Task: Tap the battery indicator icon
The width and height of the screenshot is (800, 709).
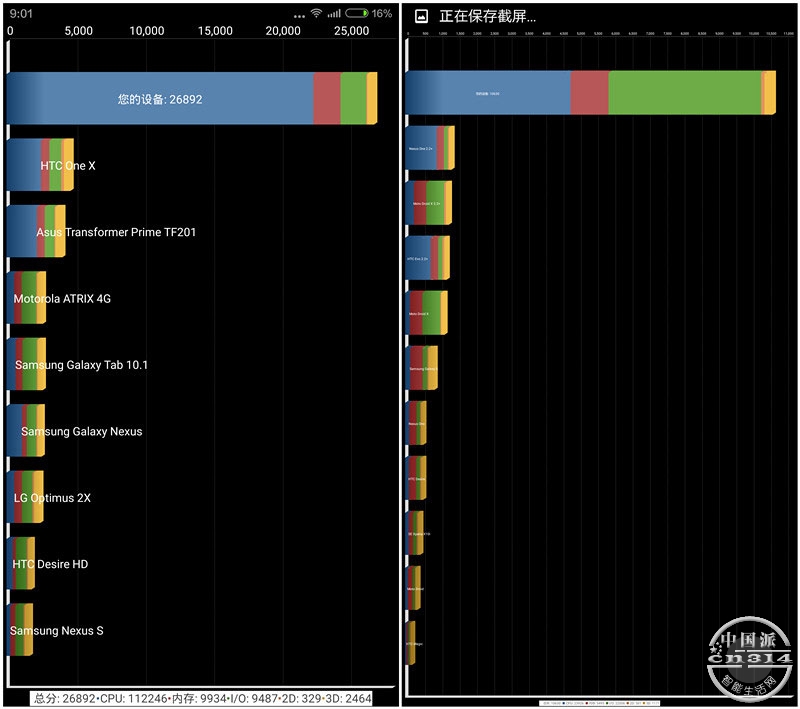Action: pyautogui.click(x=357, y=13)
